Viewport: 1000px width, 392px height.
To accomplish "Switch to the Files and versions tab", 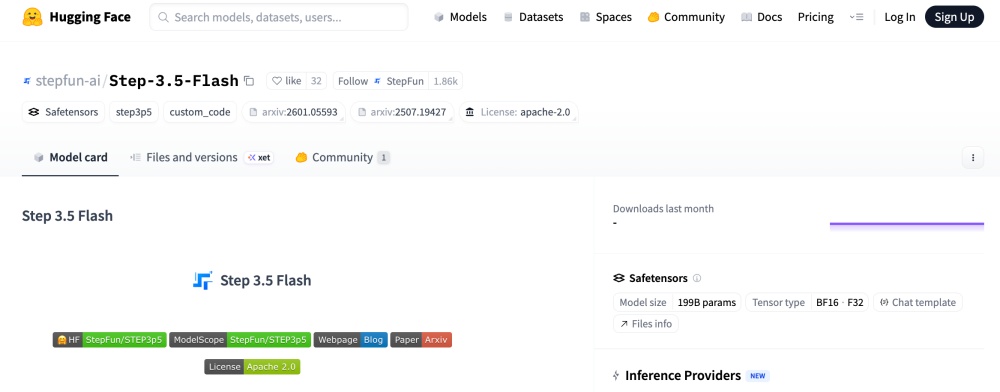I will coord(184,157).
